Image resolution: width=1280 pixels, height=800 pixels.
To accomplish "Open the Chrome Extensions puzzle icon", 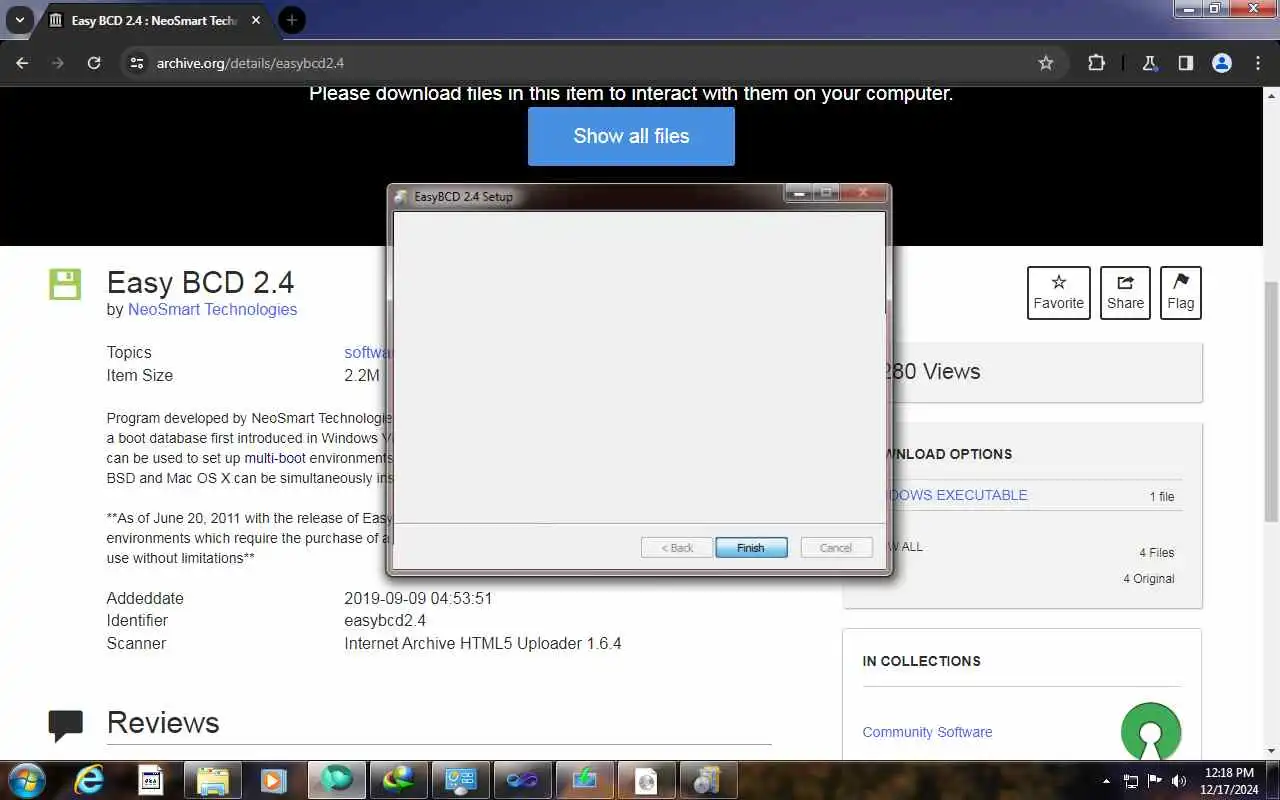I will pos(1096,63).
